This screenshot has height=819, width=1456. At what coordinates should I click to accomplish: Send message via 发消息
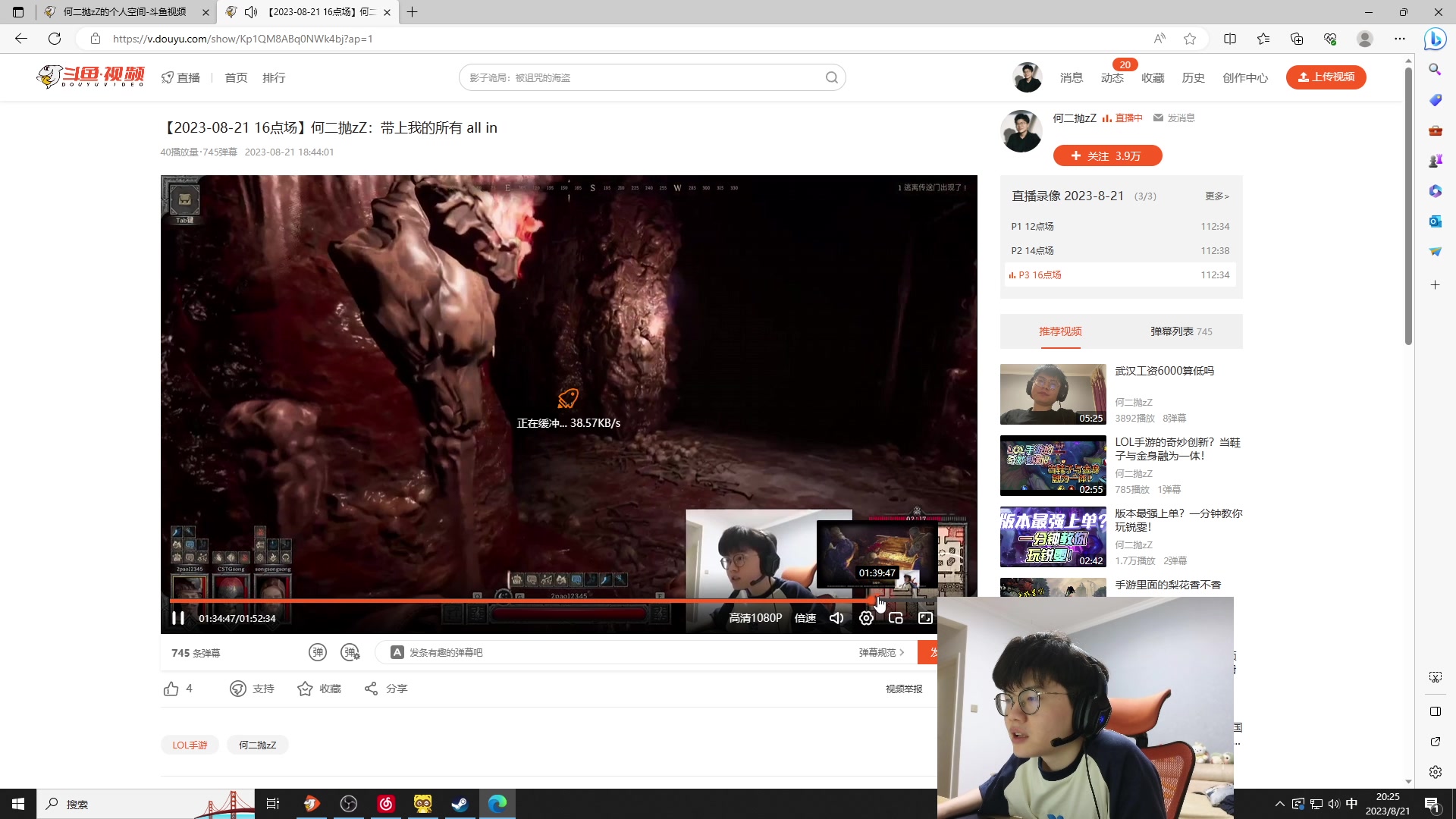[1174, 118]
